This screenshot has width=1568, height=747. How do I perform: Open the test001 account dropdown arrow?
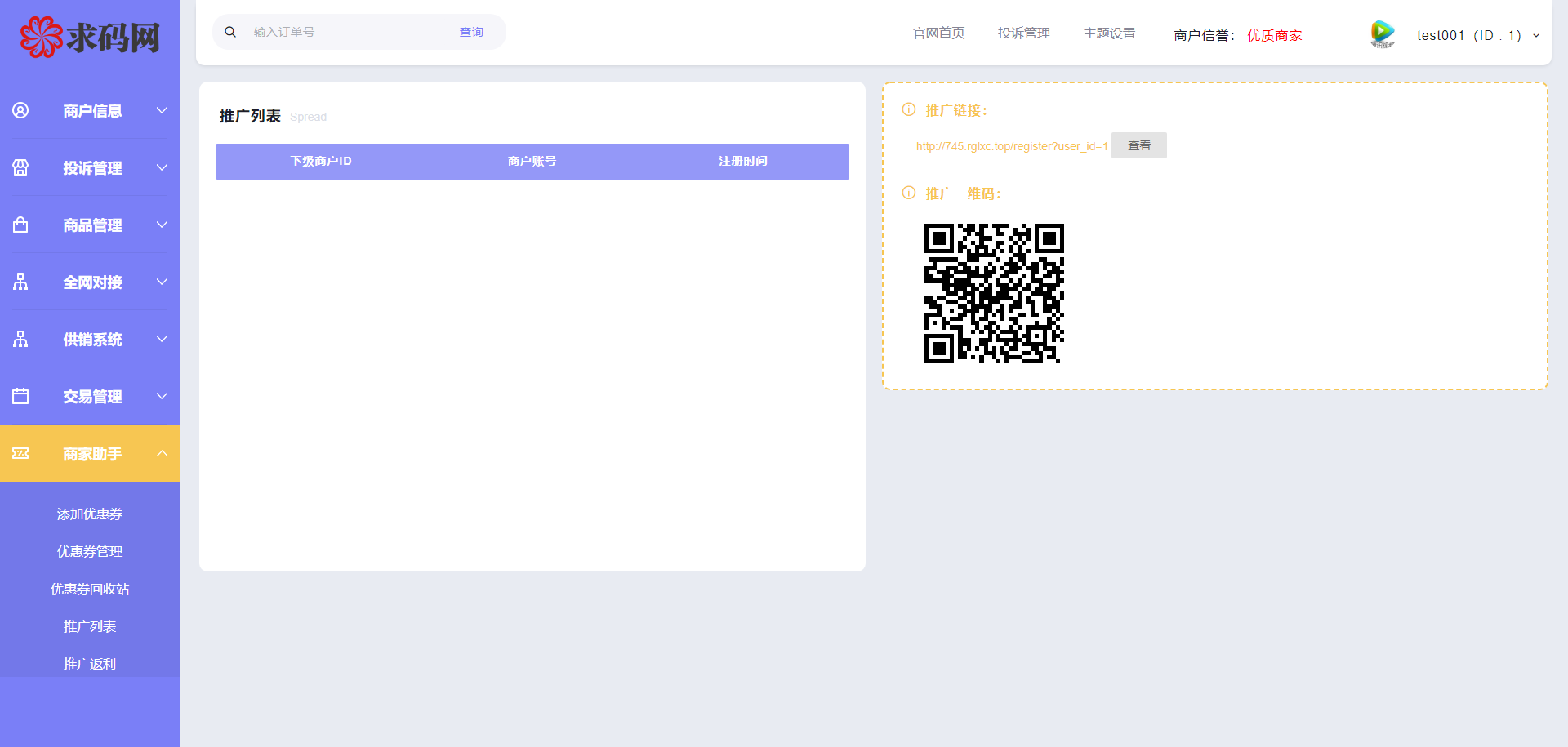(x=1536, y=36)
